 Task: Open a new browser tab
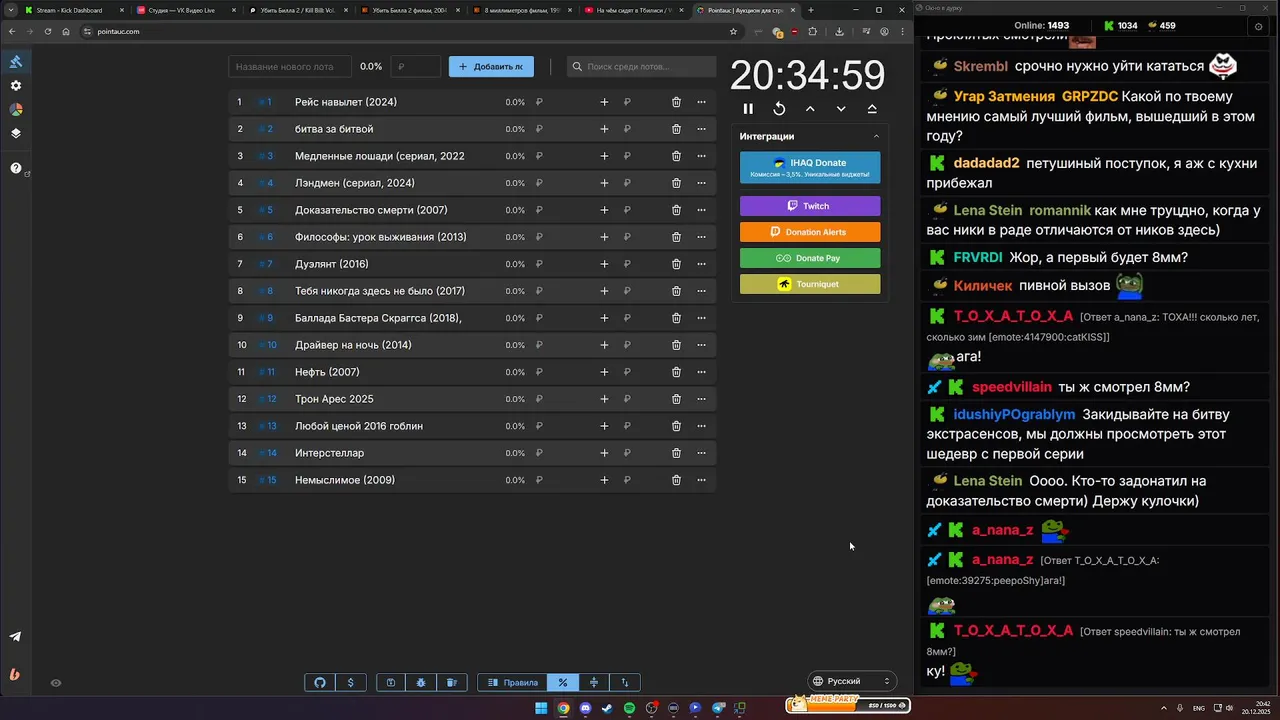pos(810,10)
